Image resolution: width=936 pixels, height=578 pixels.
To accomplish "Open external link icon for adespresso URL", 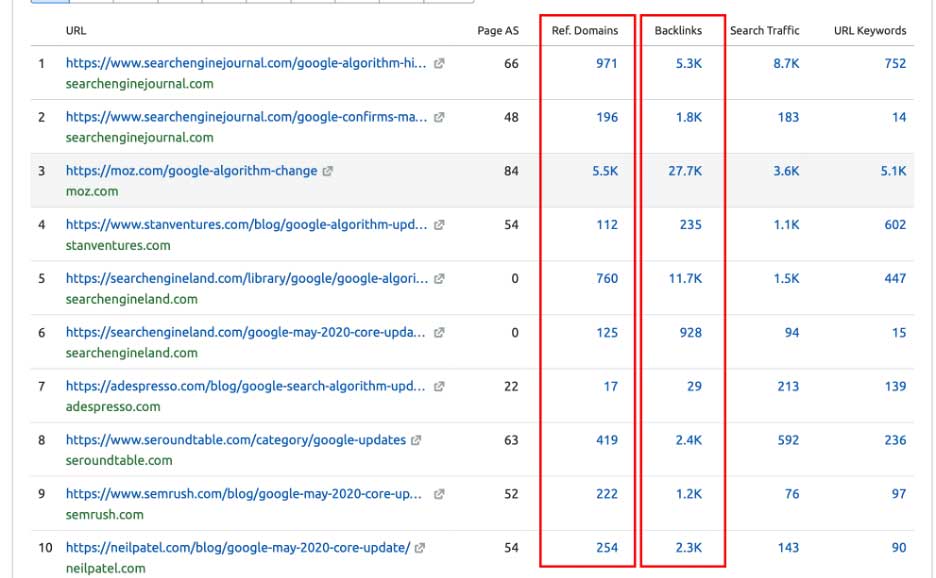I will pos(439,386).
